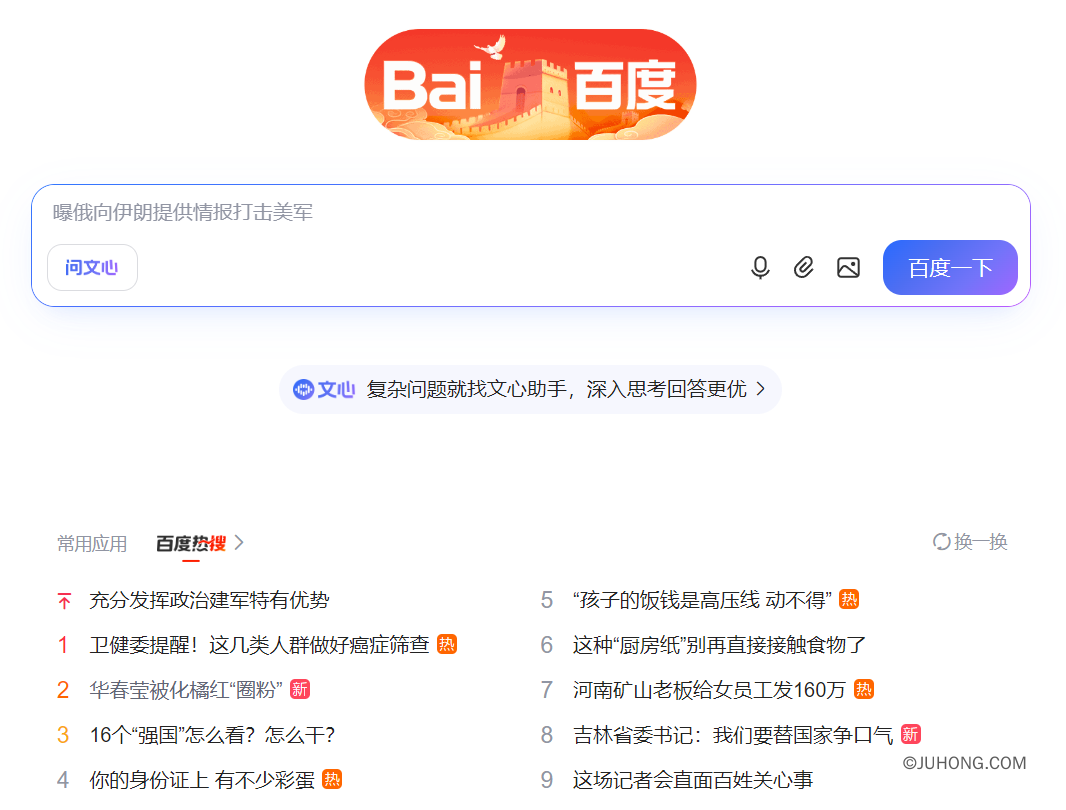The width and height of the screenshot is (1066, 810).
Task: Open the 文心助手 banner via its arrow
Action: click(761, 389)
